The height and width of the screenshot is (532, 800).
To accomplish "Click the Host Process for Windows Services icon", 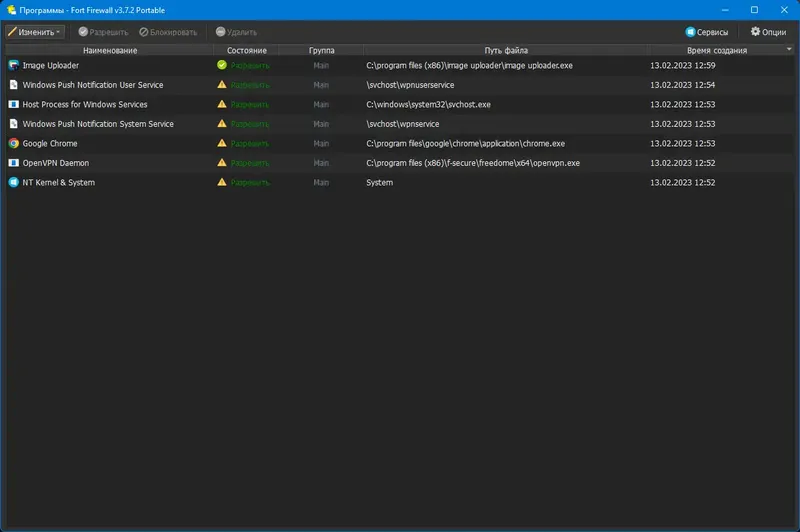I will 14,104.
